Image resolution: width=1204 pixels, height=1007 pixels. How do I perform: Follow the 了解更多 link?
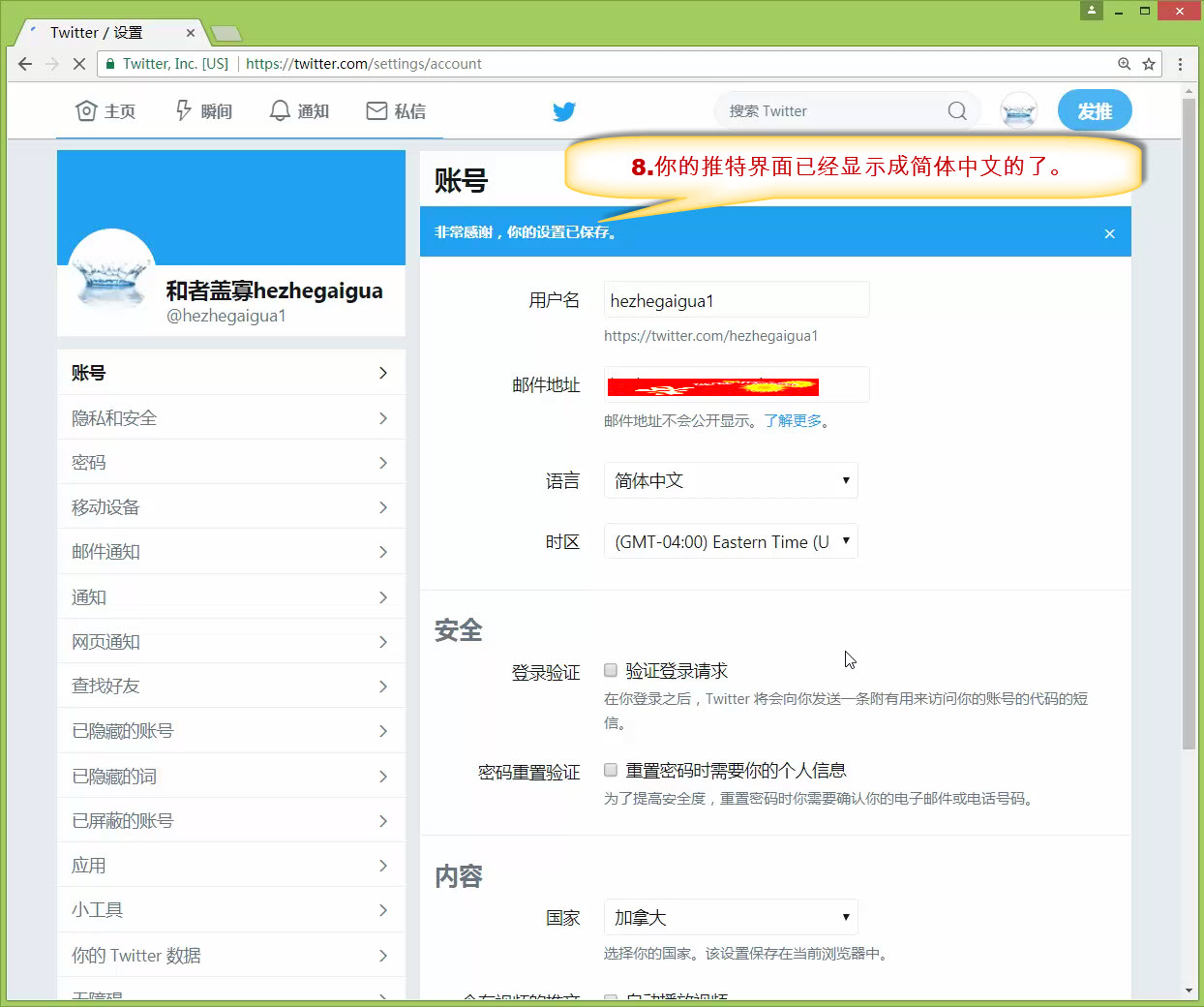[x=793, y=421]
